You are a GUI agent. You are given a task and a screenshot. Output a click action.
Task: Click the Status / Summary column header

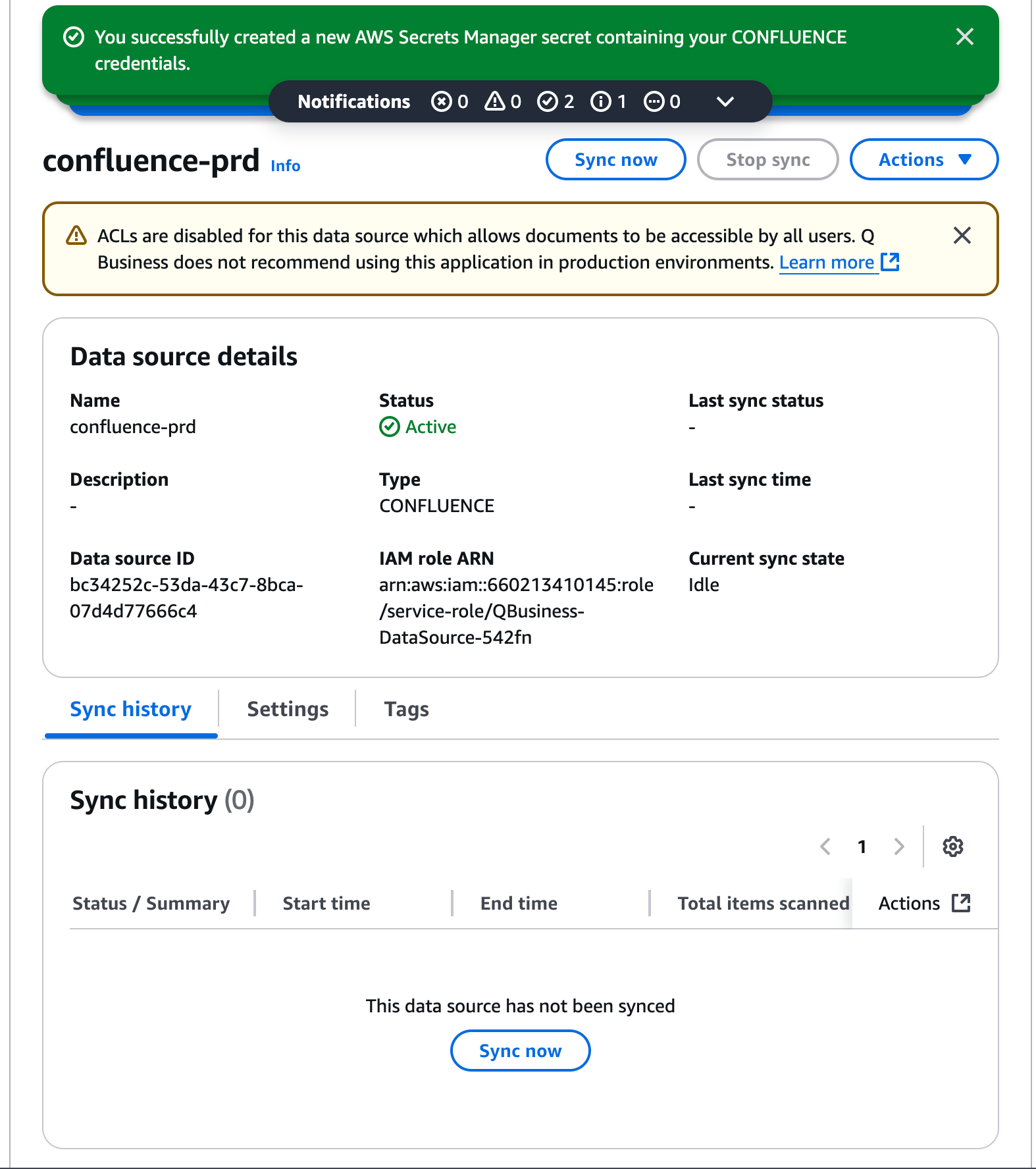click(x=151, y=904)
